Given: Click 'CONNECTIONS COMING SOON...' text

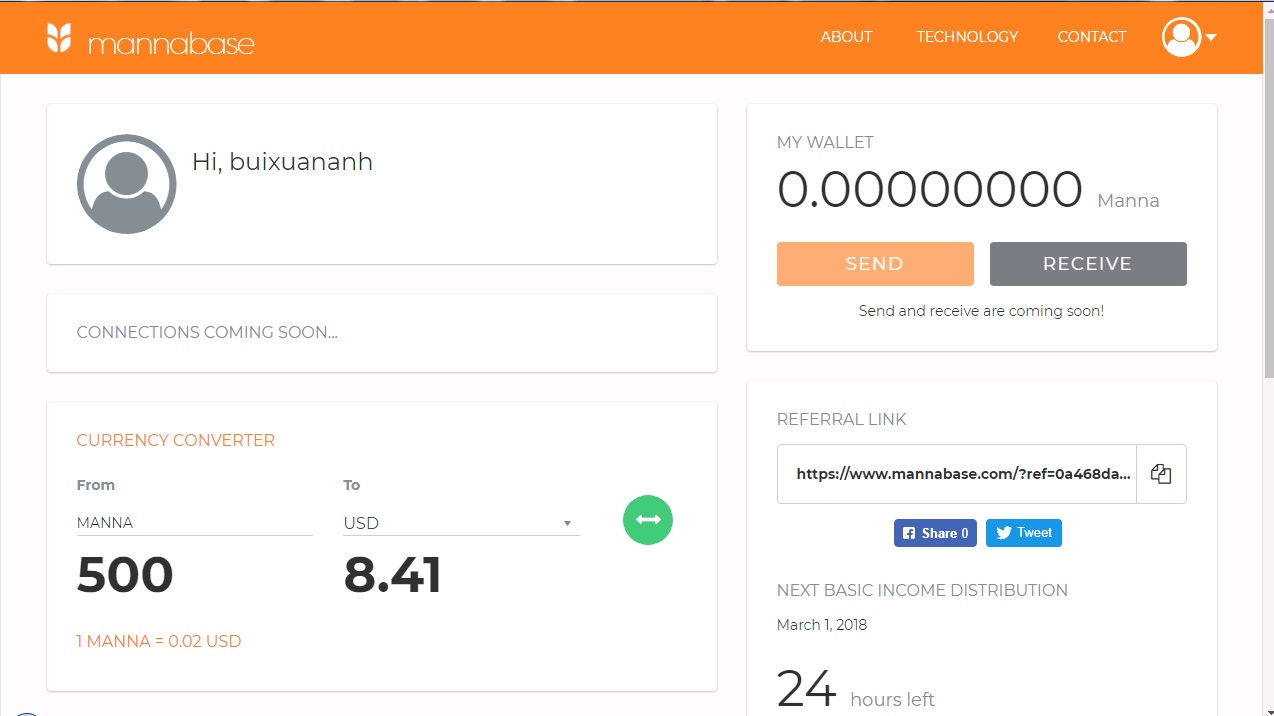Looking at the screenshot, I should [207, 332].
